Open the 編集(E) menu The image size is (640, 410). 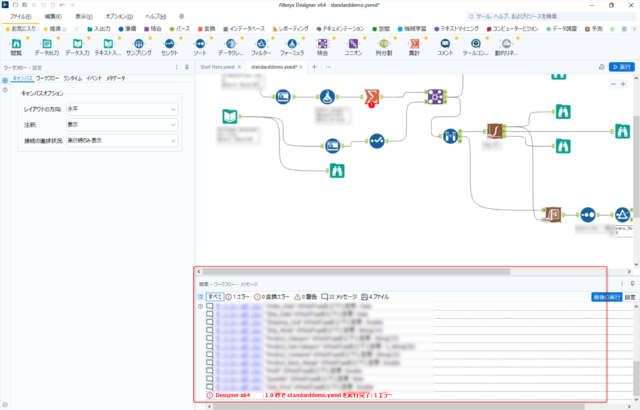point(53,17)
